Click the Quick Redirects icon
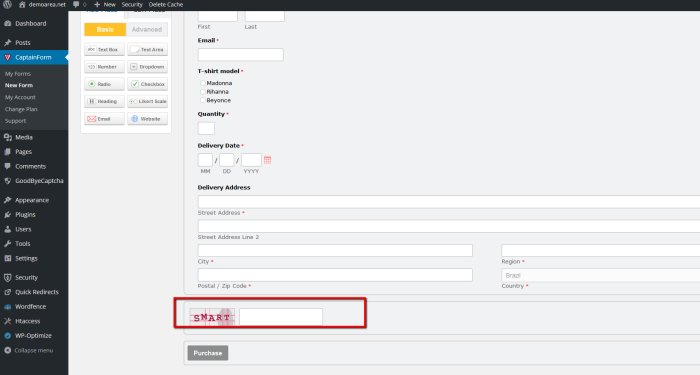The height and width of the screenshot is (375, 700). (x=8, y=292)
